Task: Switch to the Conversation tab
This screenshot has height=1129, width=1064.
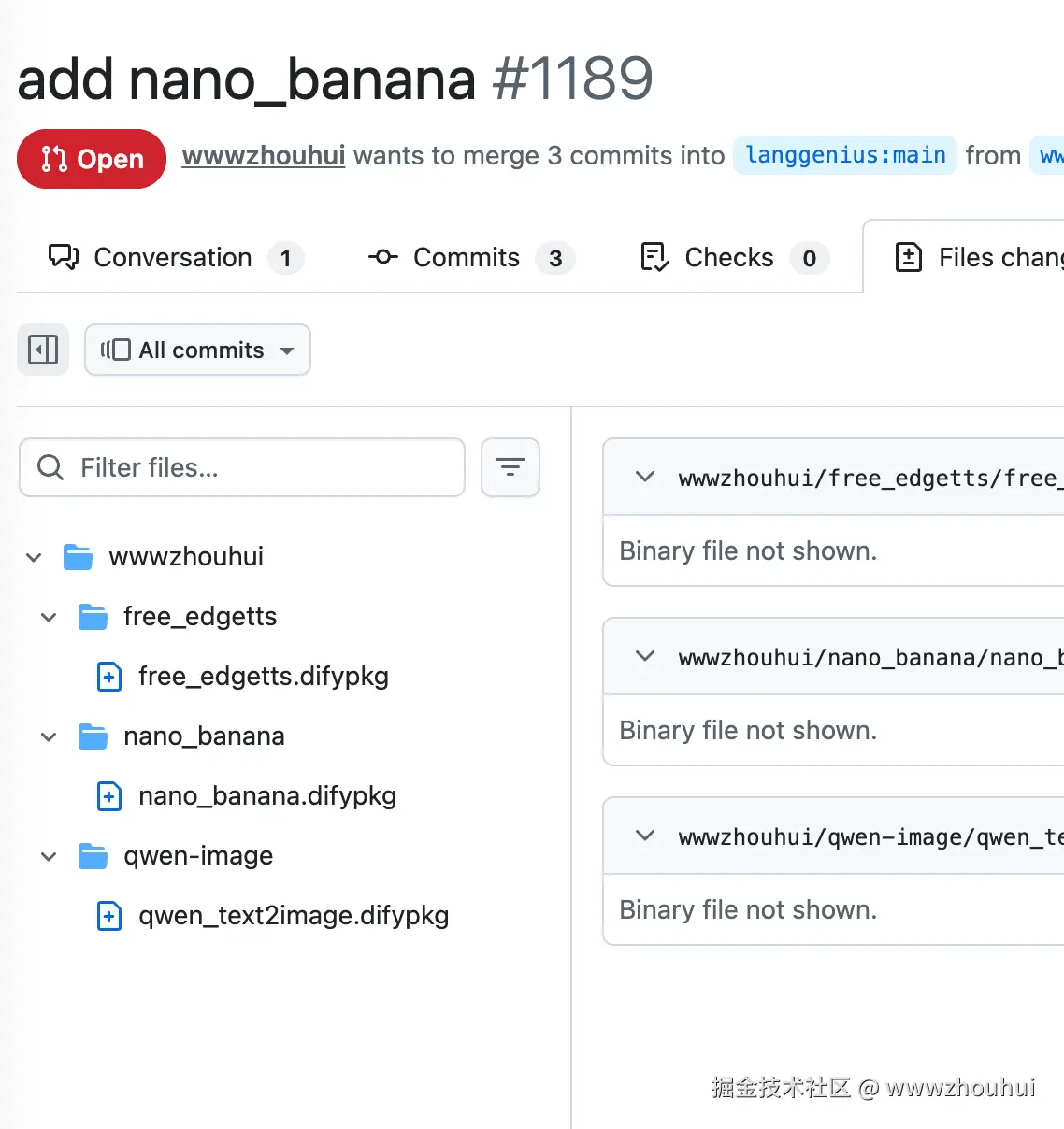Action: point(175,257)
